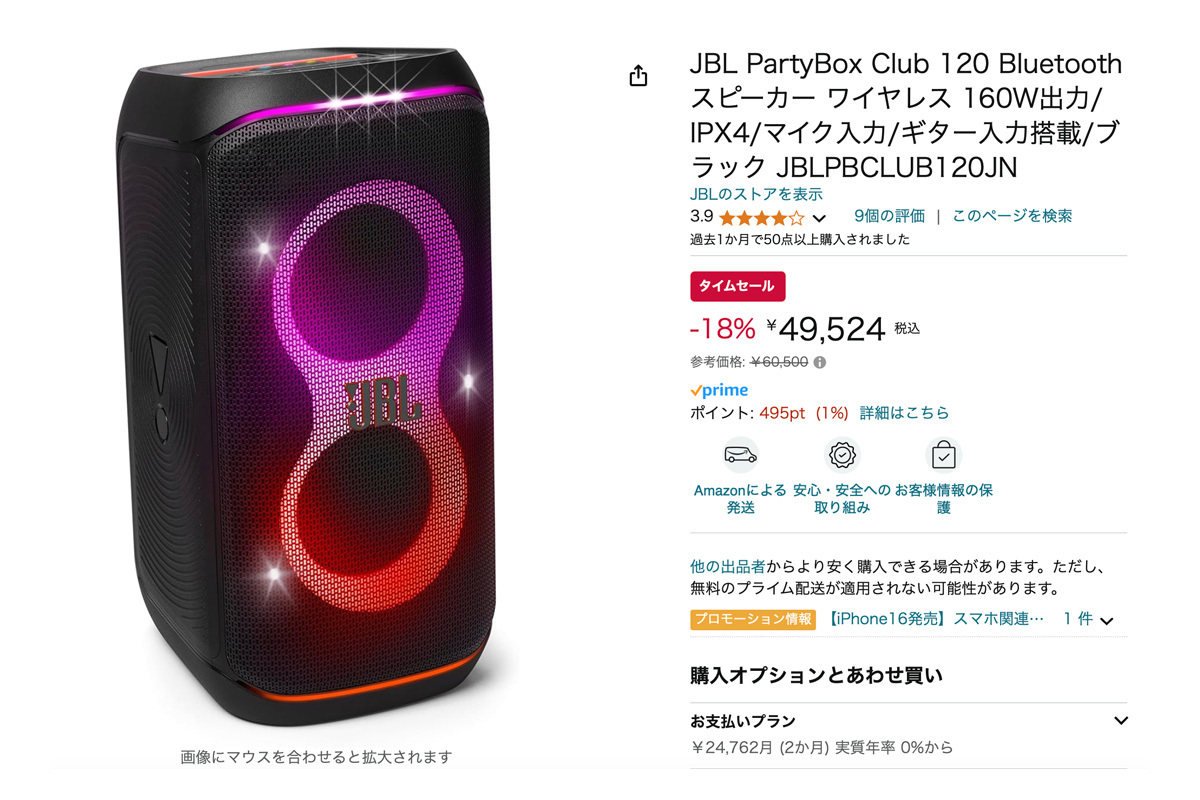Screen dimensions: 1200x800
Task: Open the 9個の評価 reviews link
Action: (889, 216)
